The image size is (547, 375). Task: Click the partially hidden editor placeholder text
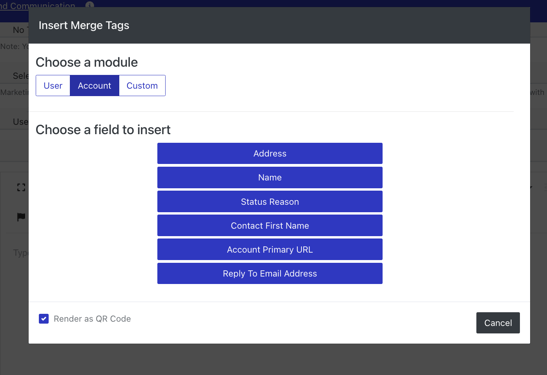(21, 253)
